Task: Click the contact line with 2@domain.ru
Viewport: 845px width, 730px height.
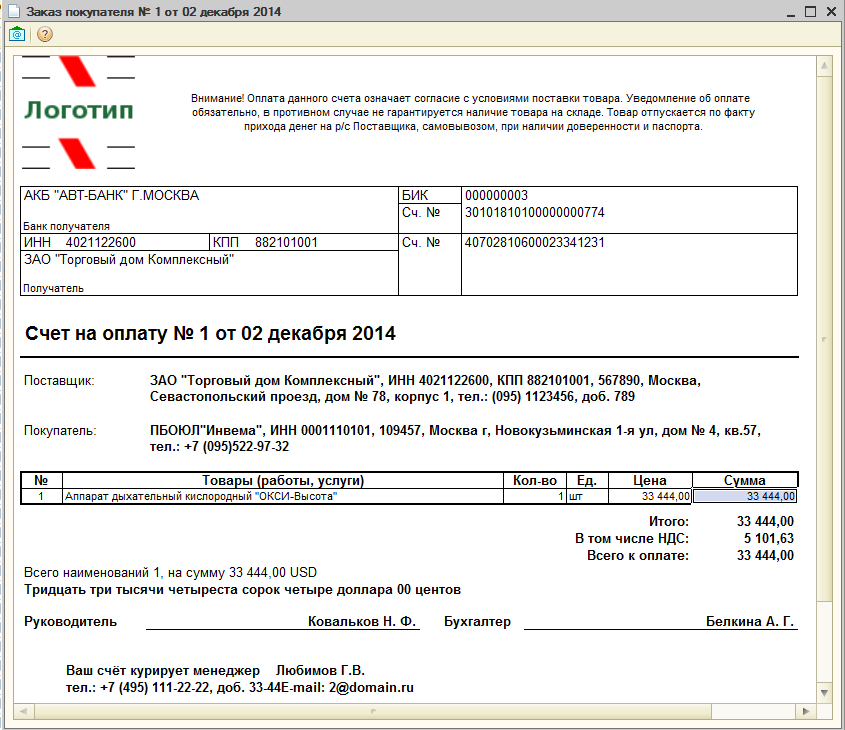Action: click(240, 688)
